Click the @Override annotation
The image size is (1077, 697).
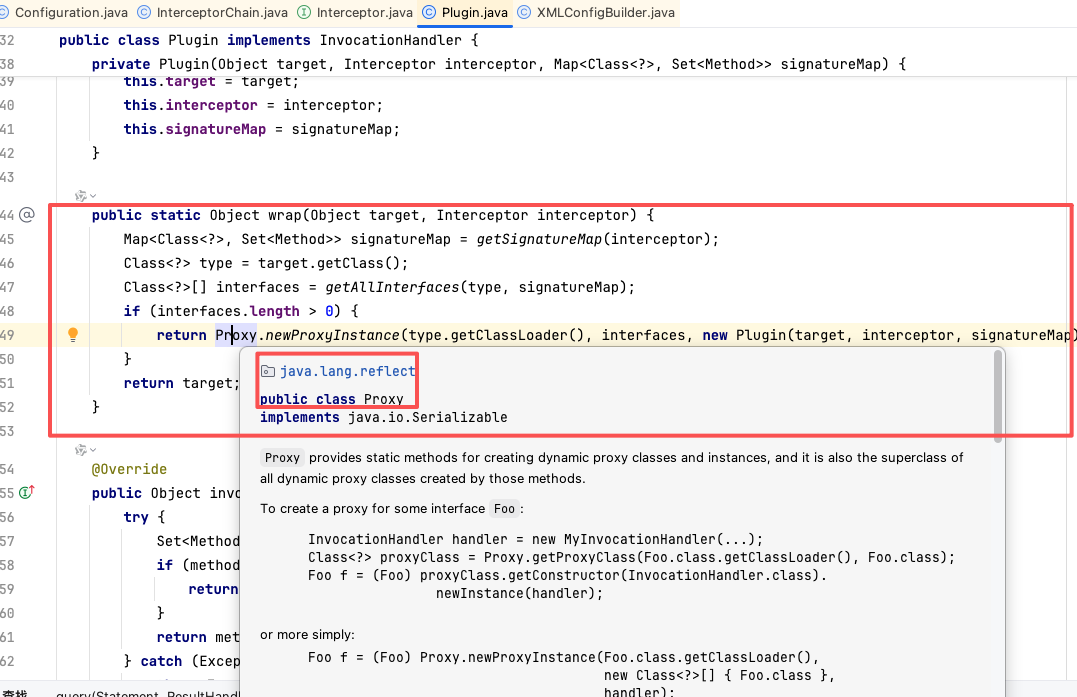(129, 469)
